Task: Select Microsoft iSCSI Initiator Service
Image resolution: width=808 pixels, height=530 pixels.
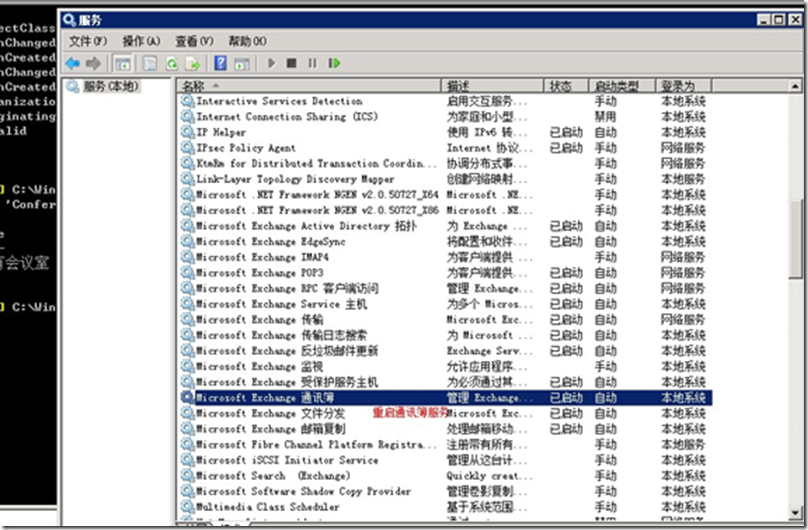Action: tap(287, 460)
